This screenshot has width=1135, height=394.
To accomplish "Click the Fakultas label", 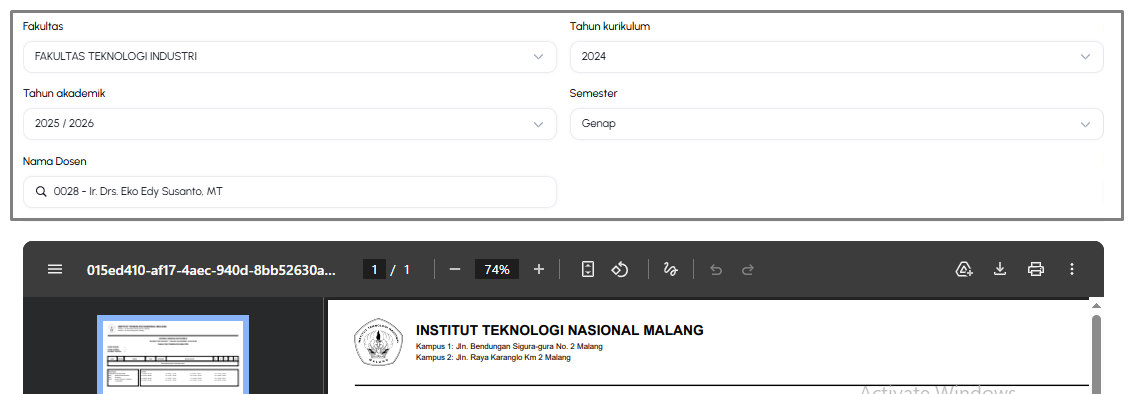I will pyautogui.click(x=43, y=26).
